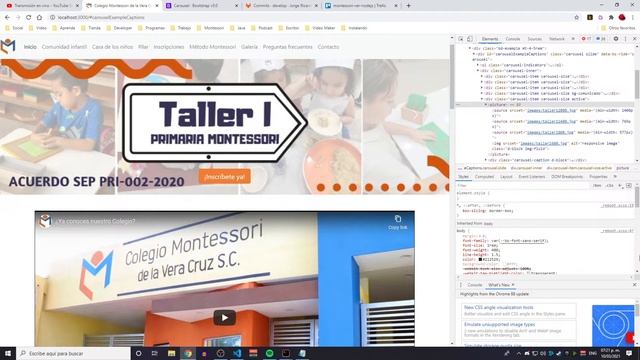Select div.carousel-inner breadcrumb
Viewport: 640px width, 360px height.
[526, 168]
